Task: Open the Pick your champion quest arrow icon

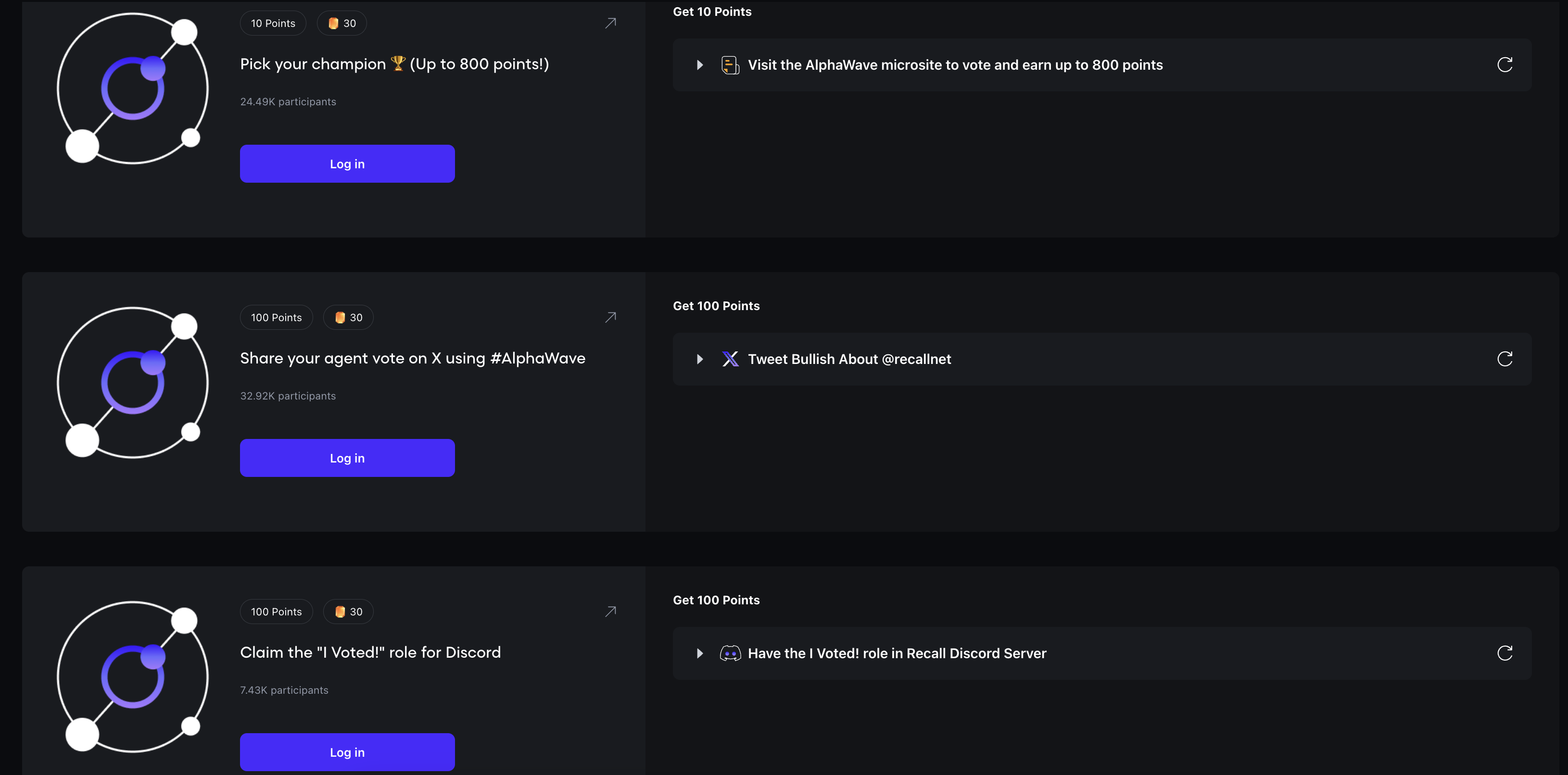Action: [610, 23]
